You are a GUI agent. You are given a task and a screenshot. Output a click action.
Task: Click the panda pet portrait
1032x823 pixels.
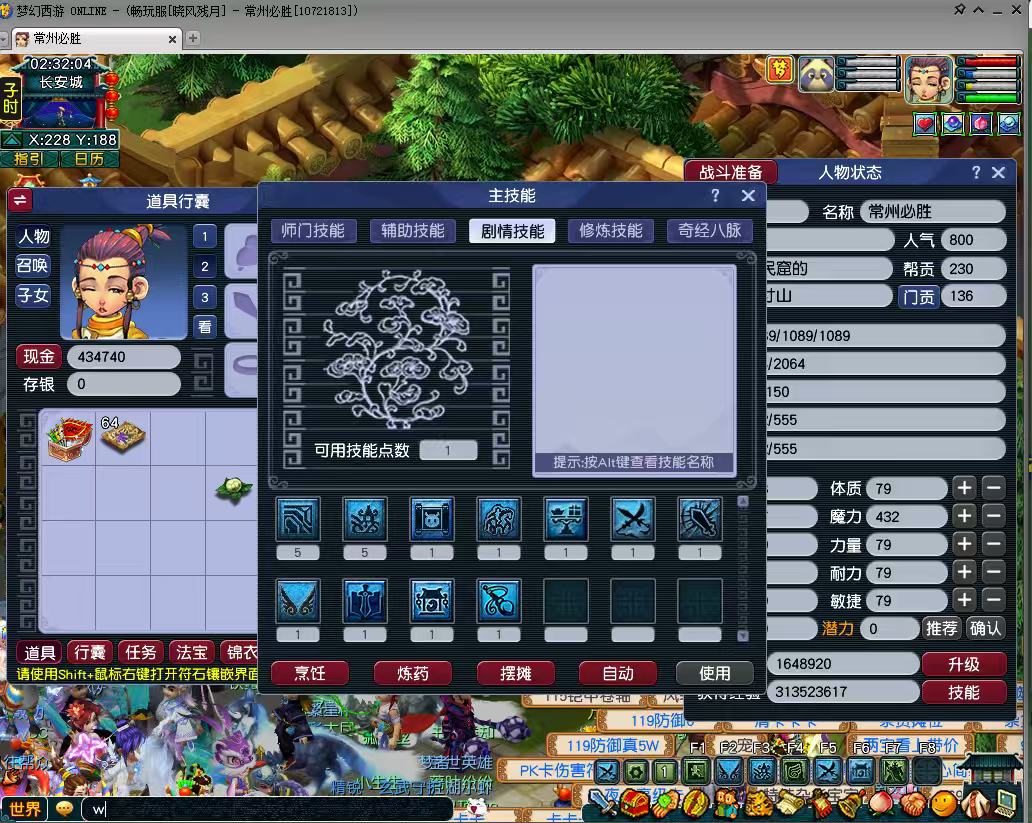(816, 74)
